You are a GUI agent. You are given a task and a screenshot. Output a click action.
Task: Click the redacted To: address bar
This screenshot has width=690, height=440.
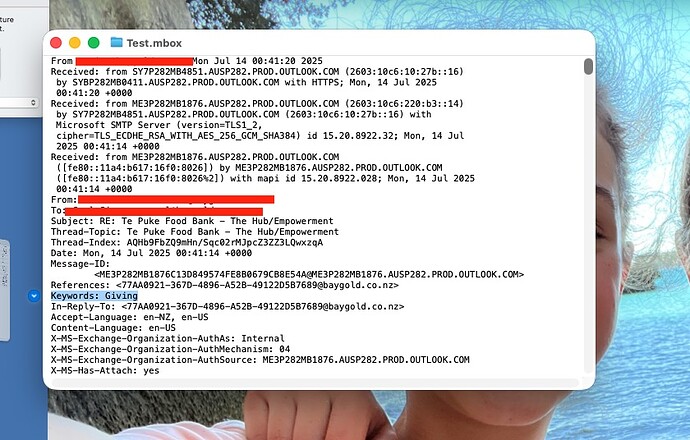point(164,212)
